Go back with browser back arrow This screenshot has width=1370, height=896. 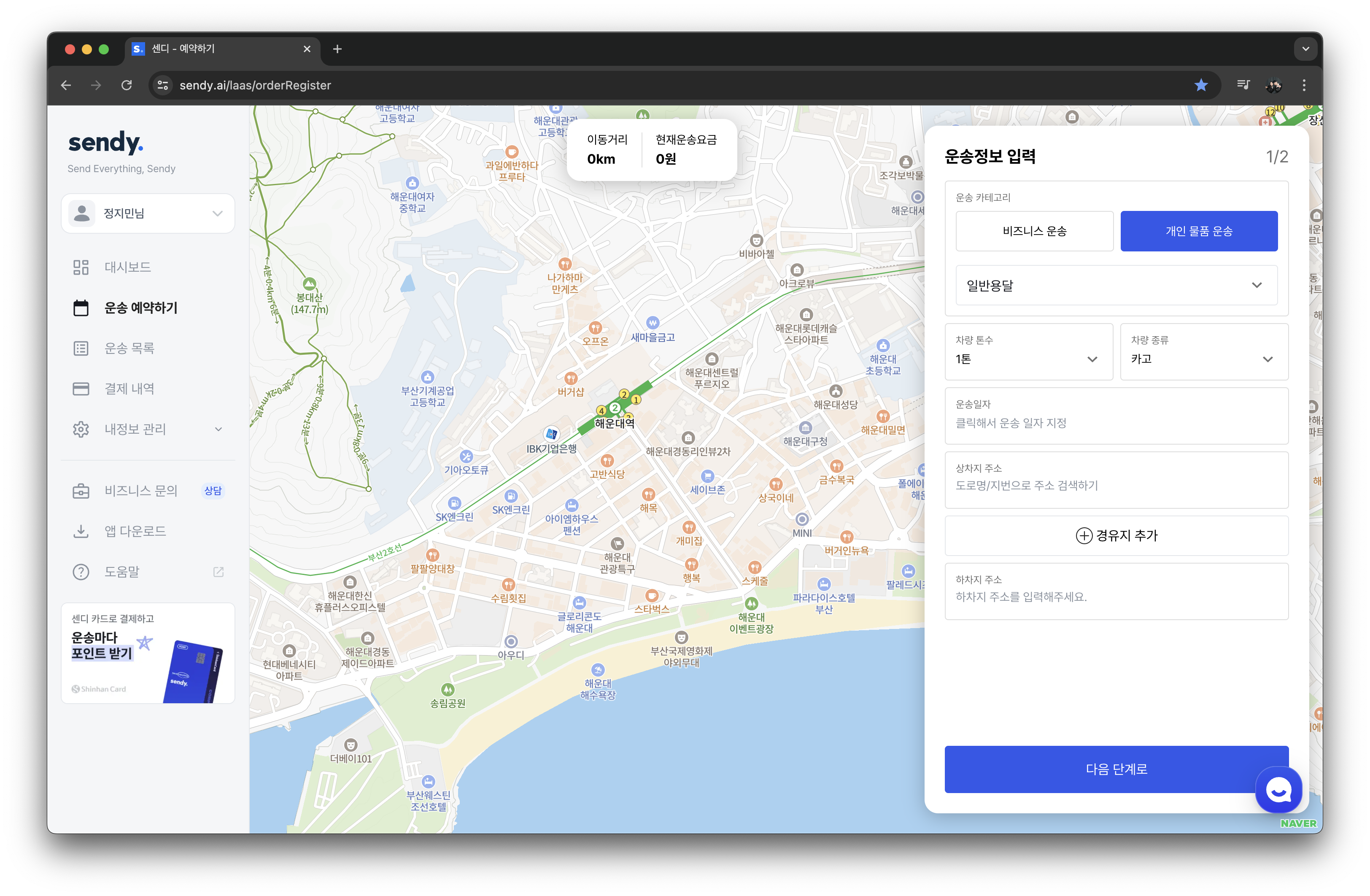click(66, 85)
